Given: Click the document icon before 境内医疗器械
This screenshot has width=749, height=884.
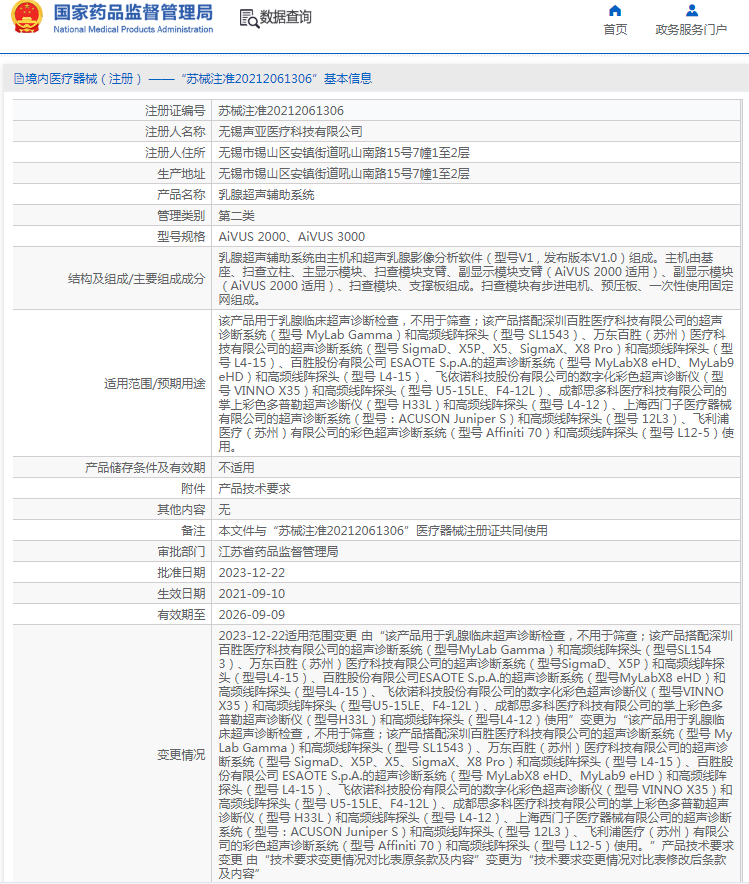Looking at the screenshot, I should [19, 79].
